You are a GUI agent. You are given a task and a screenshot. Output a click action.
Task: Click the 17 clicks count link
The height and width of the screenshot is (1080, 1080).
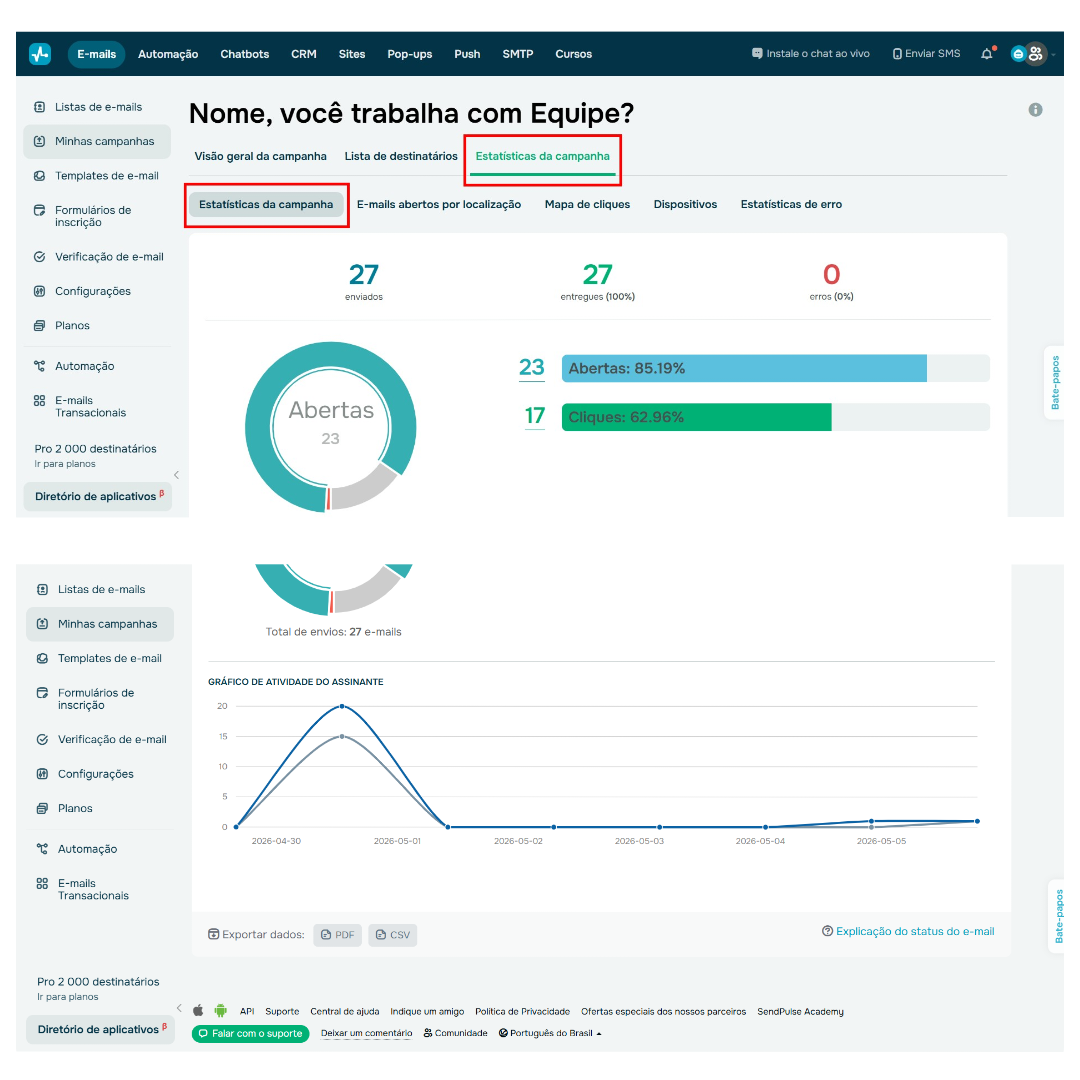click(534, 416)
